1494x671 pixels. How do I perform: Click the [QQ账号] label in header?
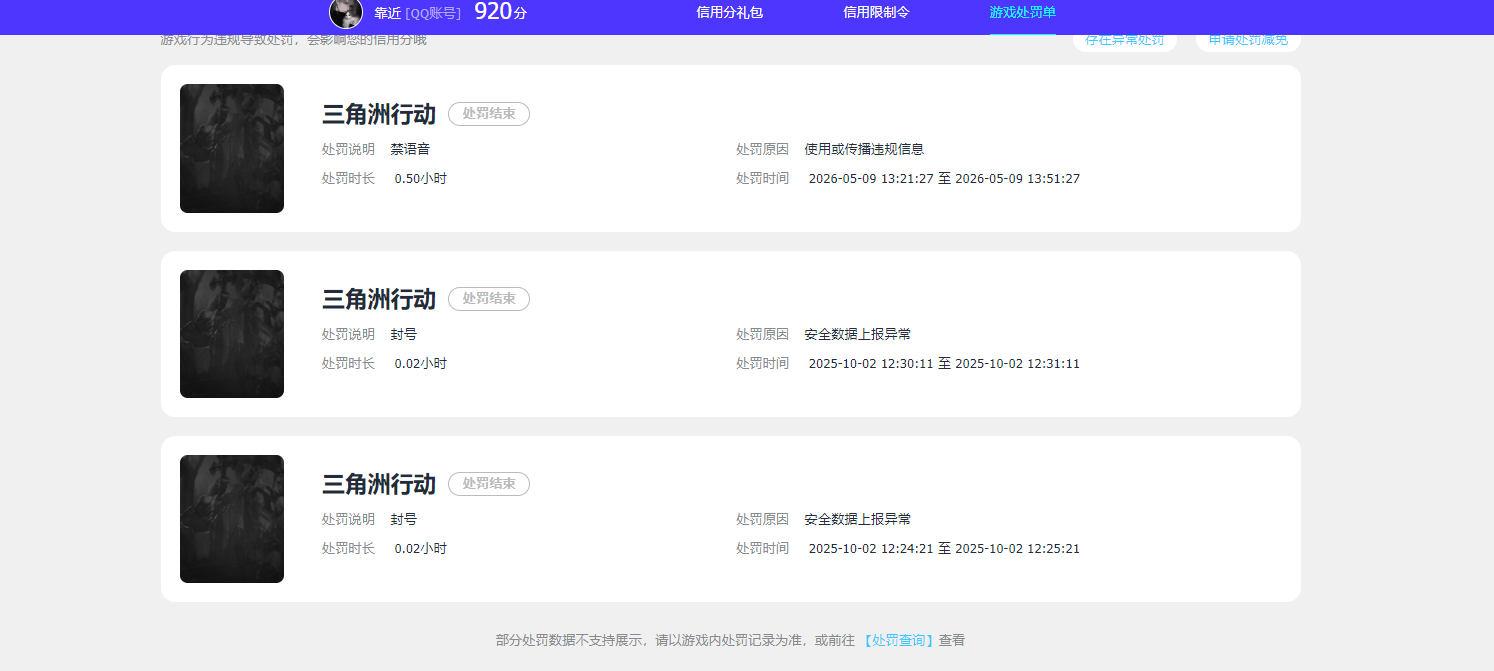point(433,13)
